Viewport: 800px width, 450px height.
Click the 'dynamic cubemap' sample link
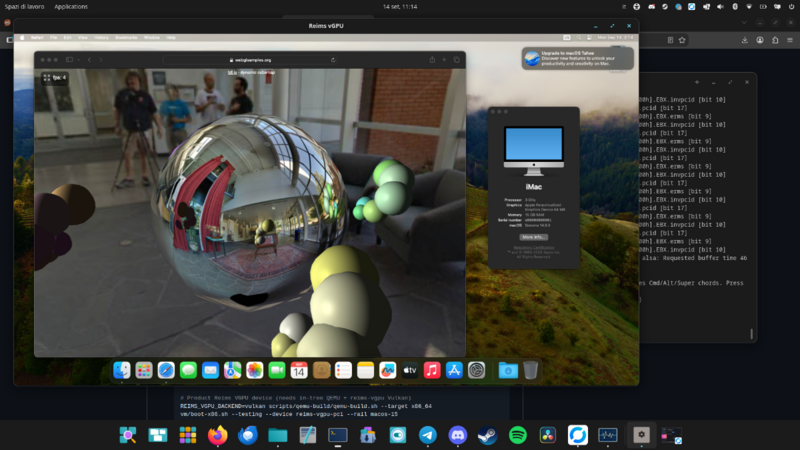258,72
